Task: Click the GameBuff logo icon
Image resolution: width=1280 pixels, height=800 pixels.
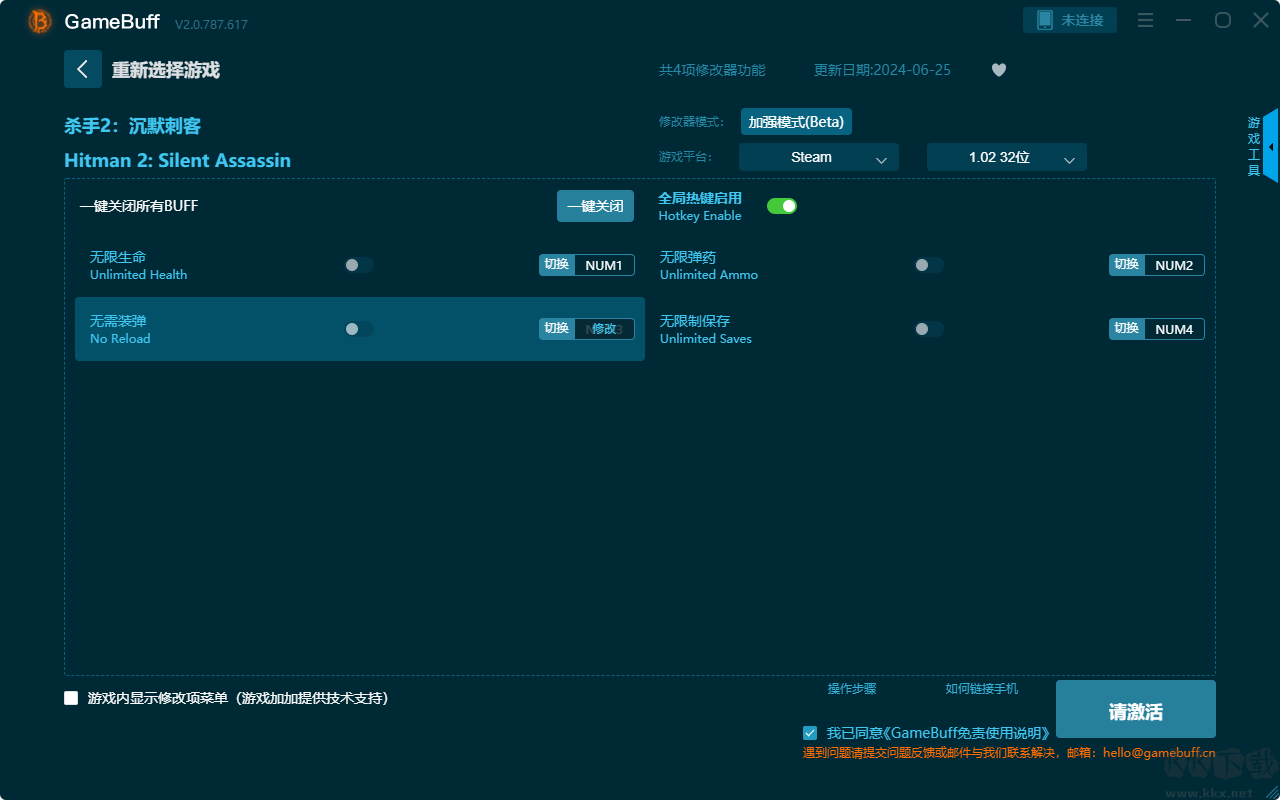Action: (40, 21)
